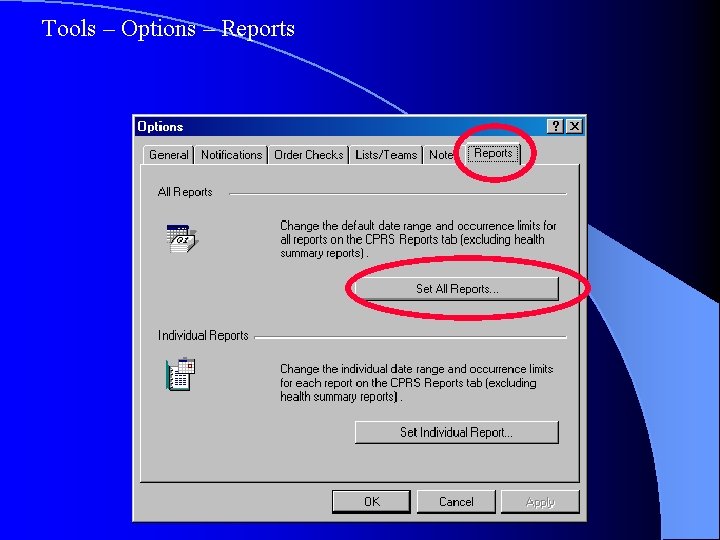Open the Notifications tab
This screenshot has width=720, height=540.
coord(231,155)
